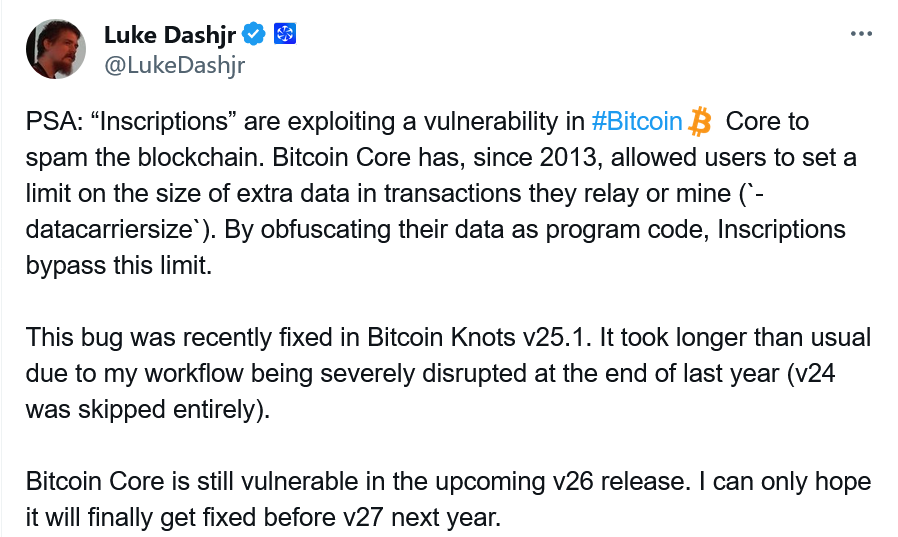The width and height of the screenshot is (898, 537).
Task: Click the phrase was skipped entirely
Action: 148,409
